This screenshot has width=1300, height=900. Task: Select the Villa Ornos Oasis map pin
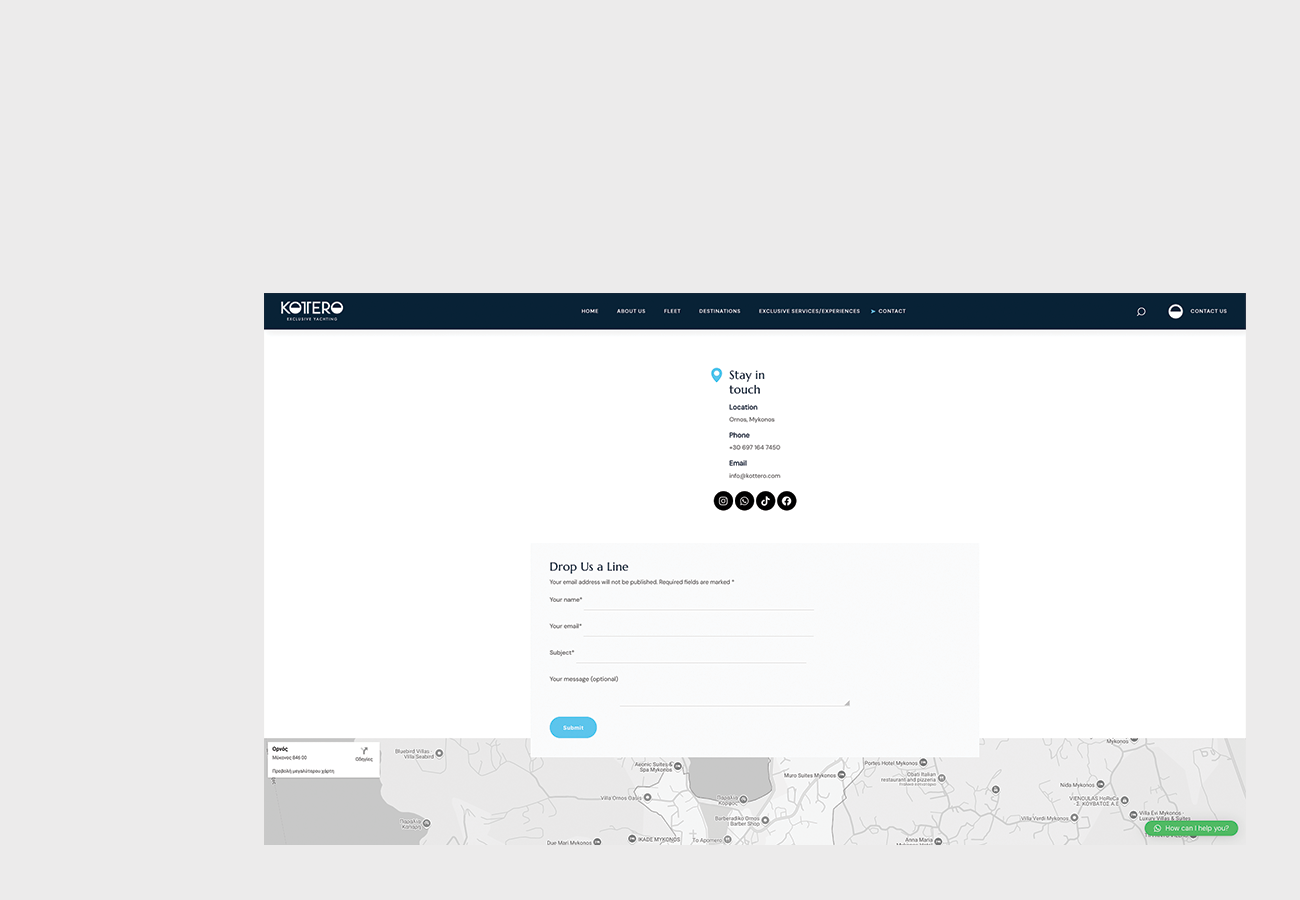[x=647, y=798]
